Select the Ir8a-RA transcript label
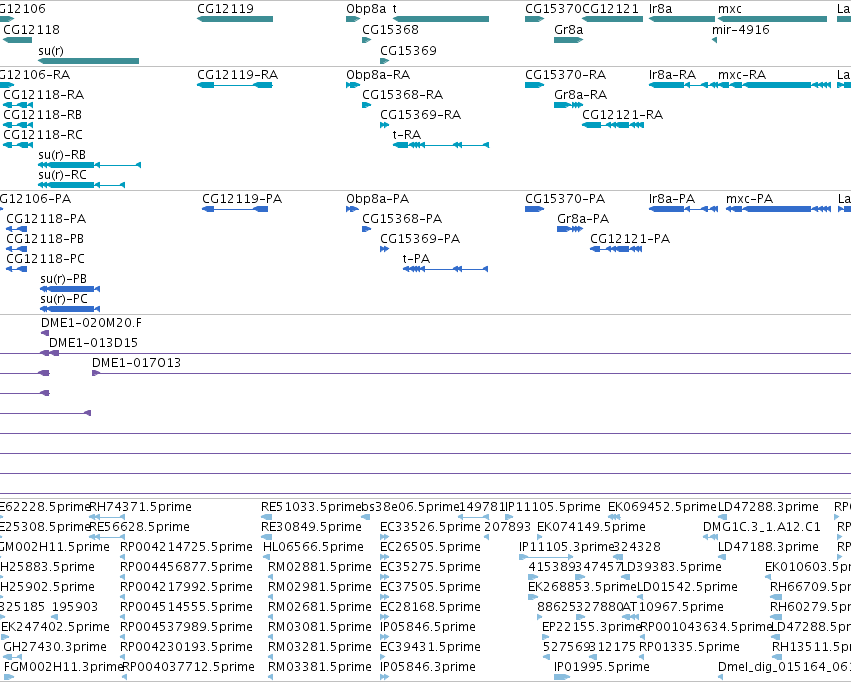 pos(672,75)
